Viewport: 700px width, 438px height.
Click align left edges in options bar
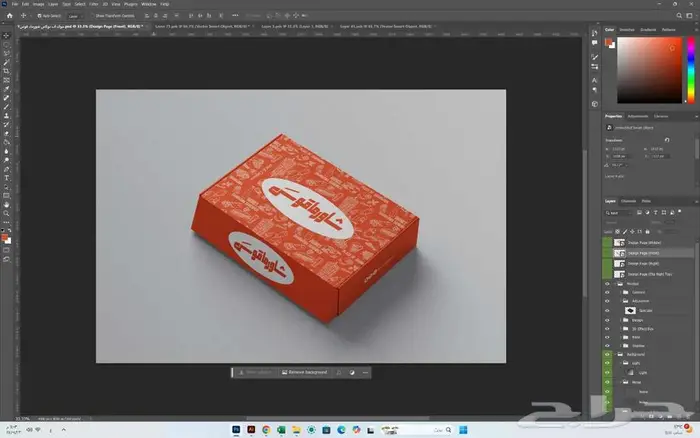coord(147,16)
